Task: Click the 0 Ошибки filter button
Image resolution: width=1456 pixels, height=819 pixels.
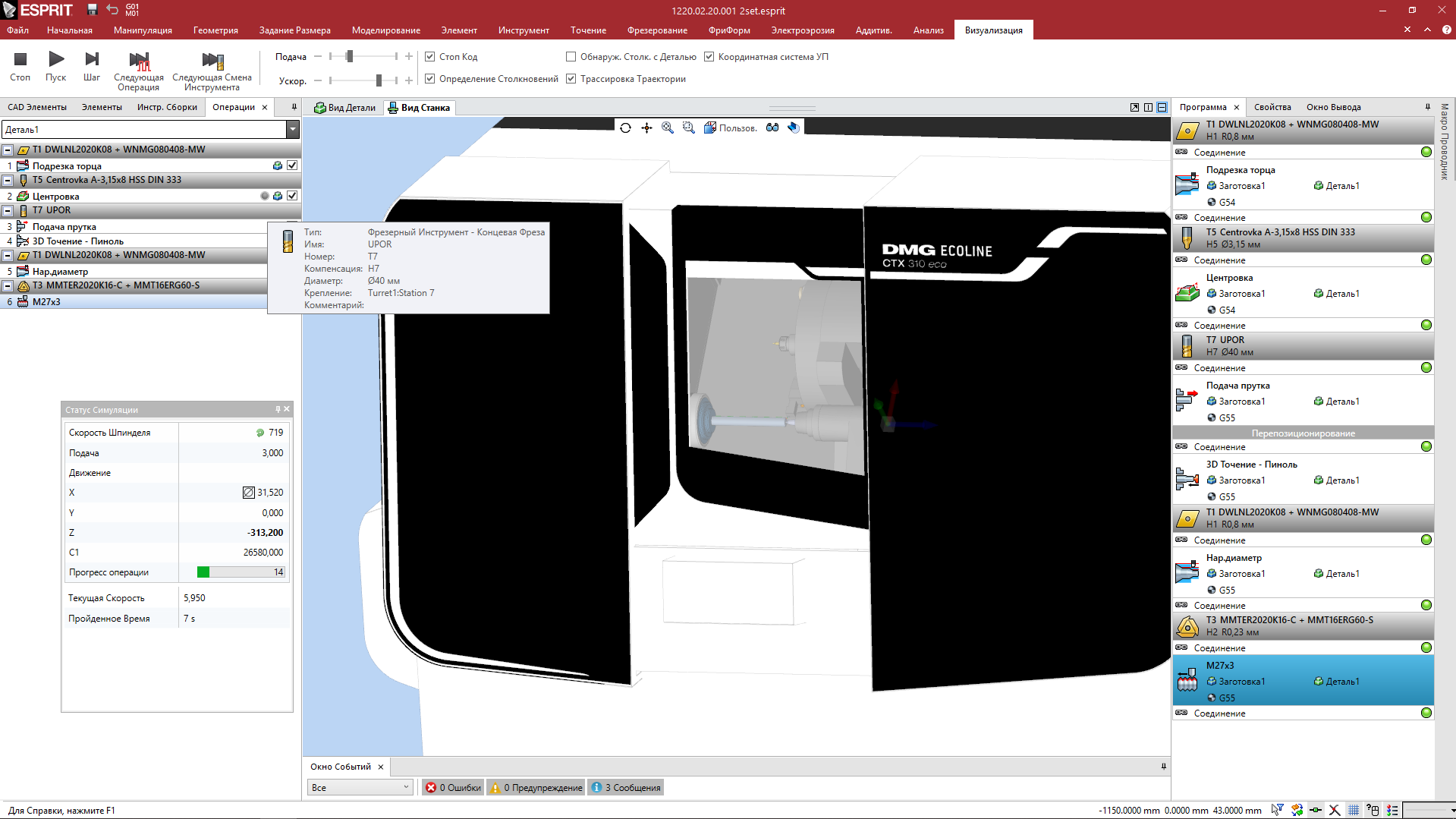Action: click(x=453, y=788)
